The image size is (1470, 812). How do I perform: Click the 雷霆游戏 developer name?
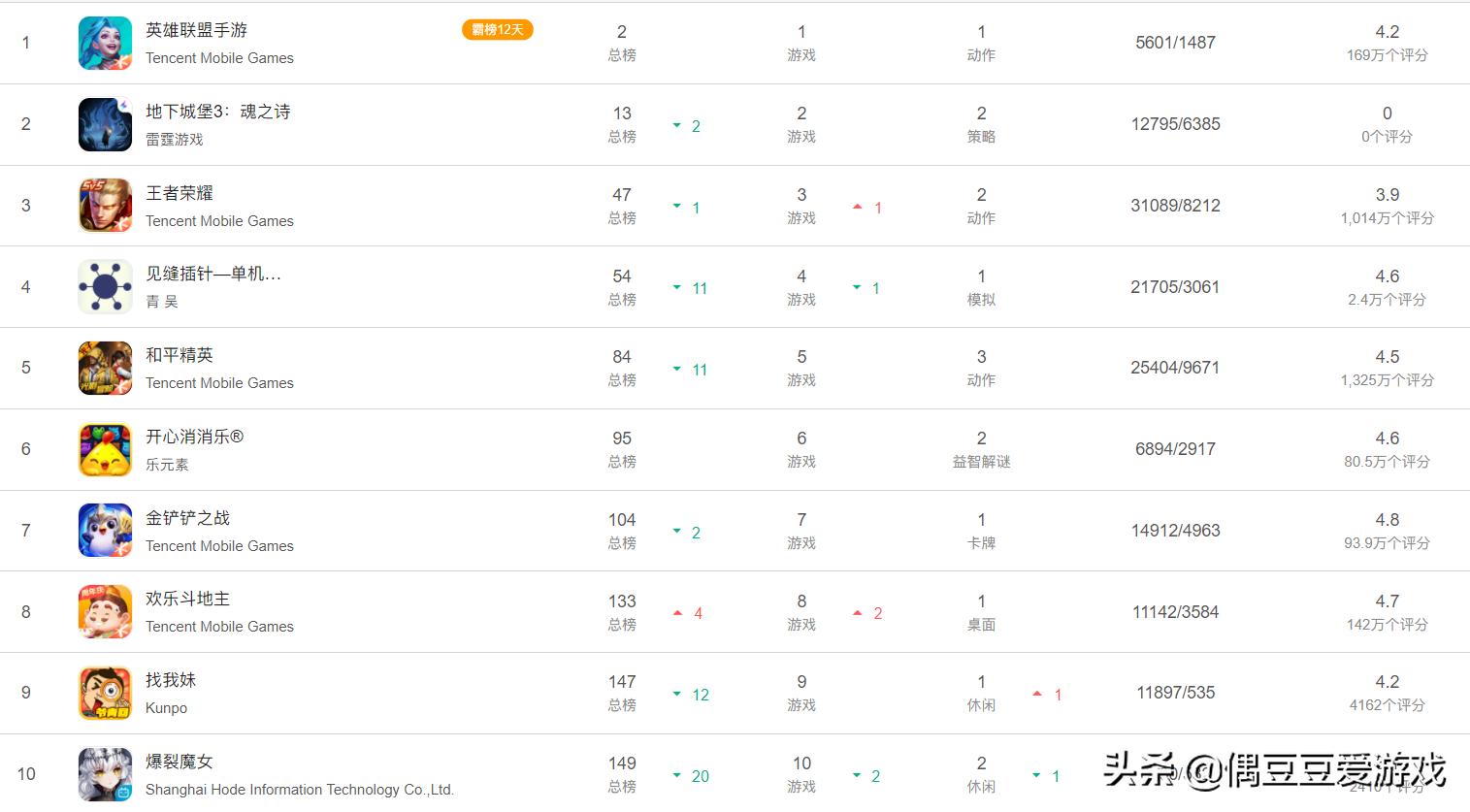point(175,140)
